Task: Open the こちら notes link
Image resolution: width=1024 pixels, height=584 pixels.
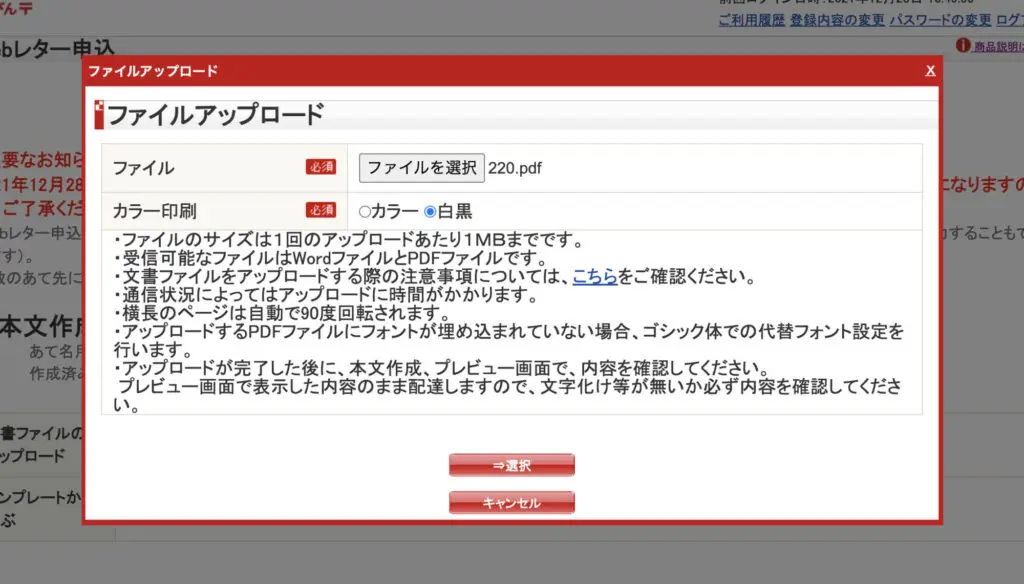Action: pyautogui.click(x=595, y=277)
